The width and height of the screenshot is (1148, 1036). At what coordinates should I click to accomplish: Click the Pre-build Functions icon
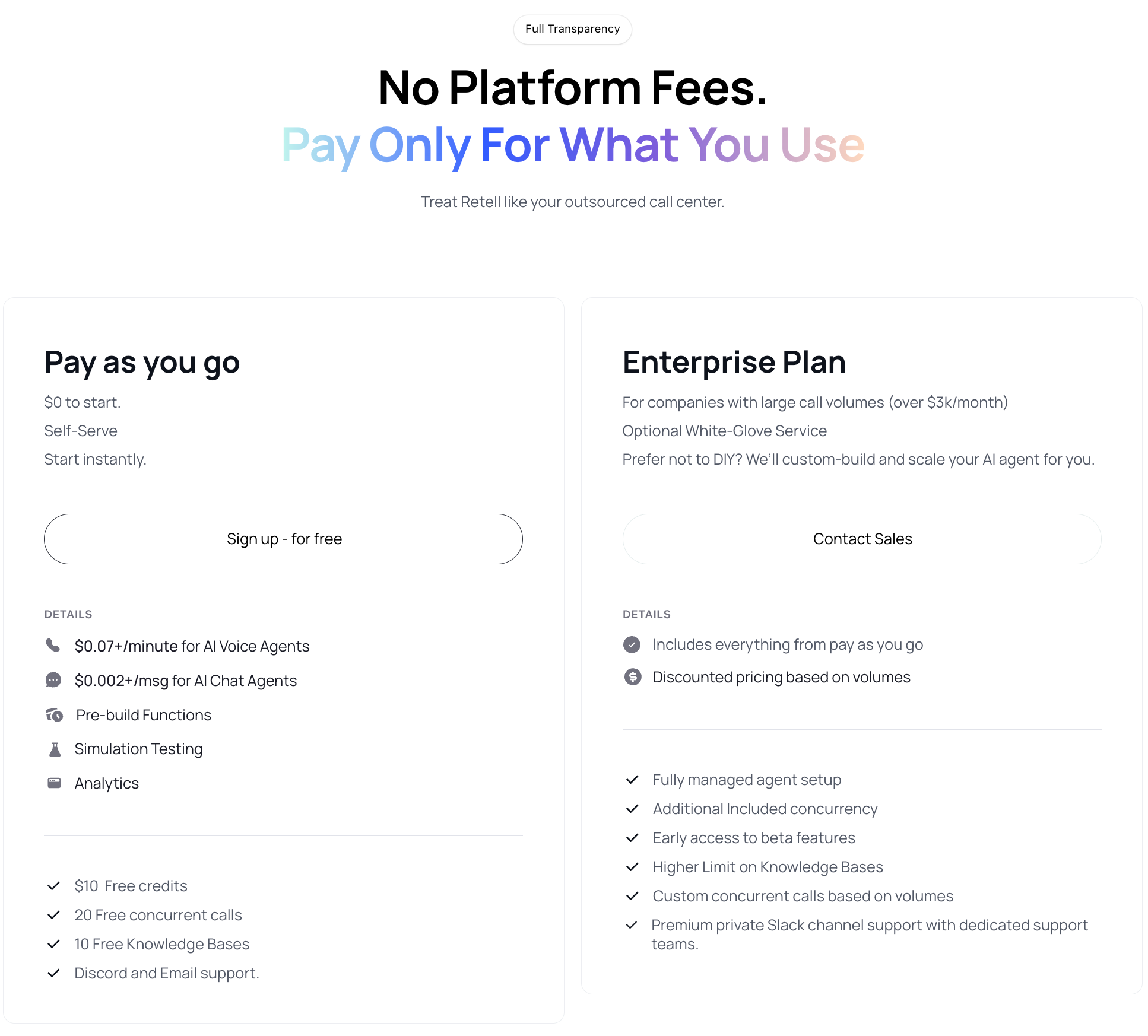53,715
